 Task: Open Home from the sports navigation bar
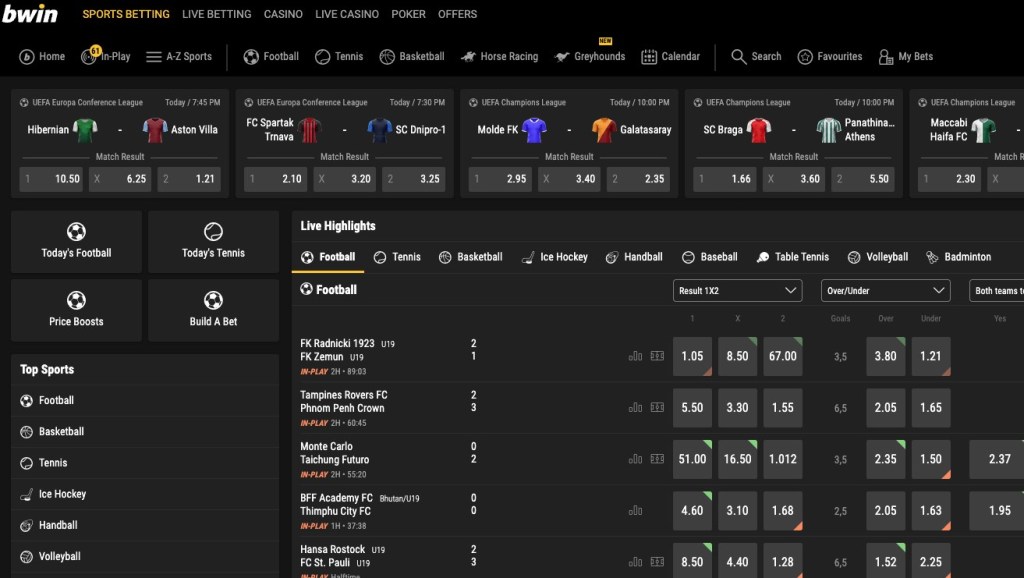pyautogui.click(x=42, y=57)
